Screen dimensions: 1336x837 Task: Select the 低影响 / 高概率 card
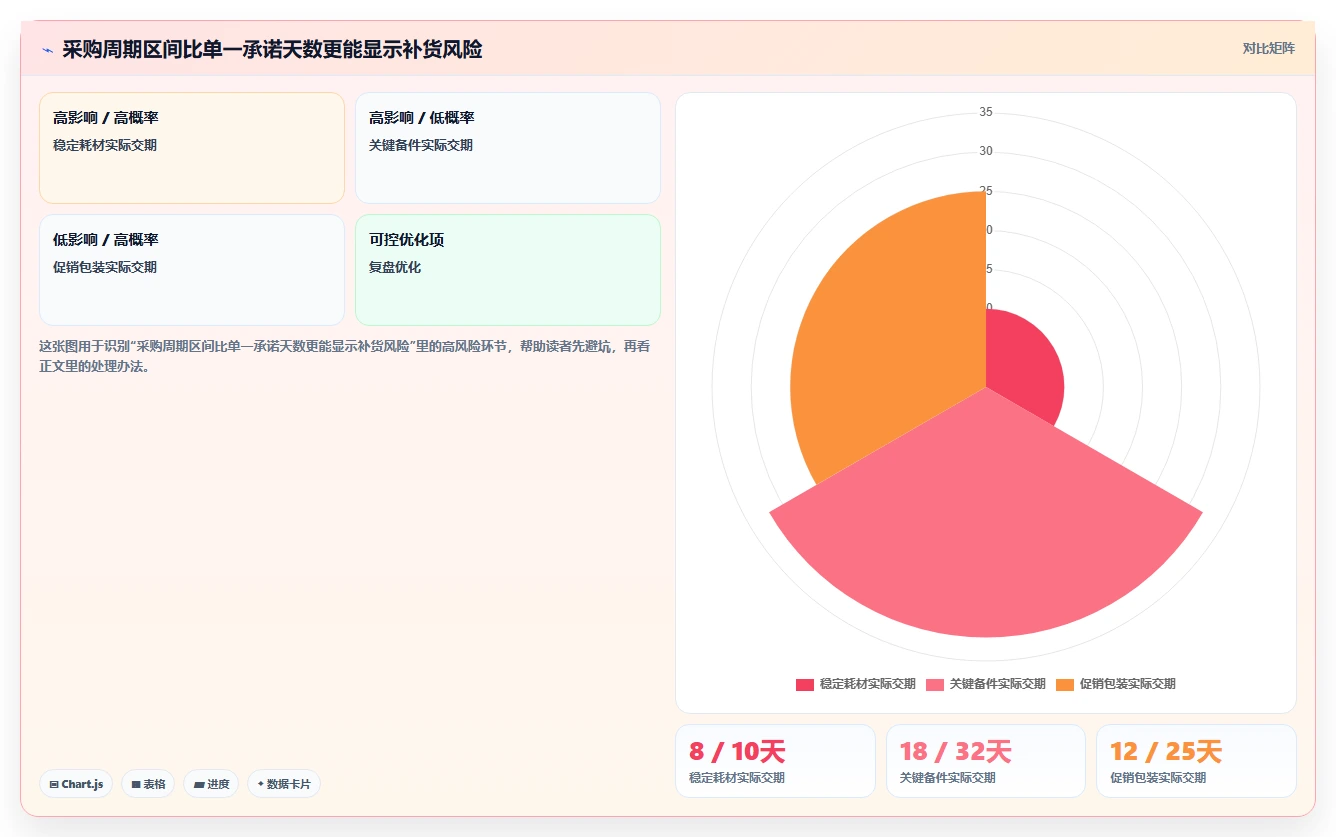coord(192,270)
